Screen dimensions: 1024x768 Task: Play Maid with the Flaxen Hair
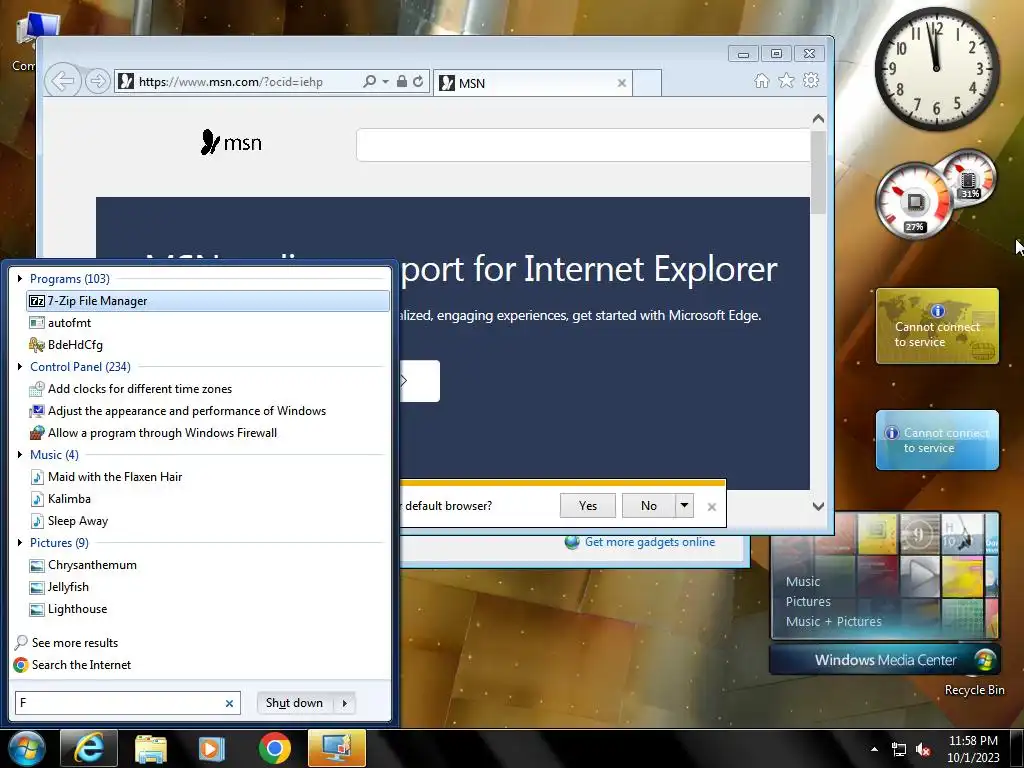click(x=208, y=477)
